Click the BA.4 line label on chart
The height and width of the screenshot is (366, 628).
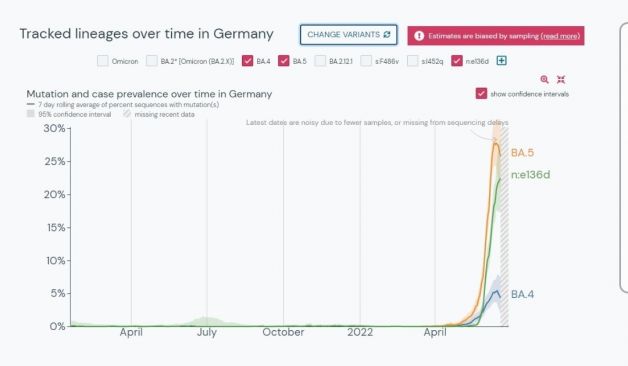point(522,294)
